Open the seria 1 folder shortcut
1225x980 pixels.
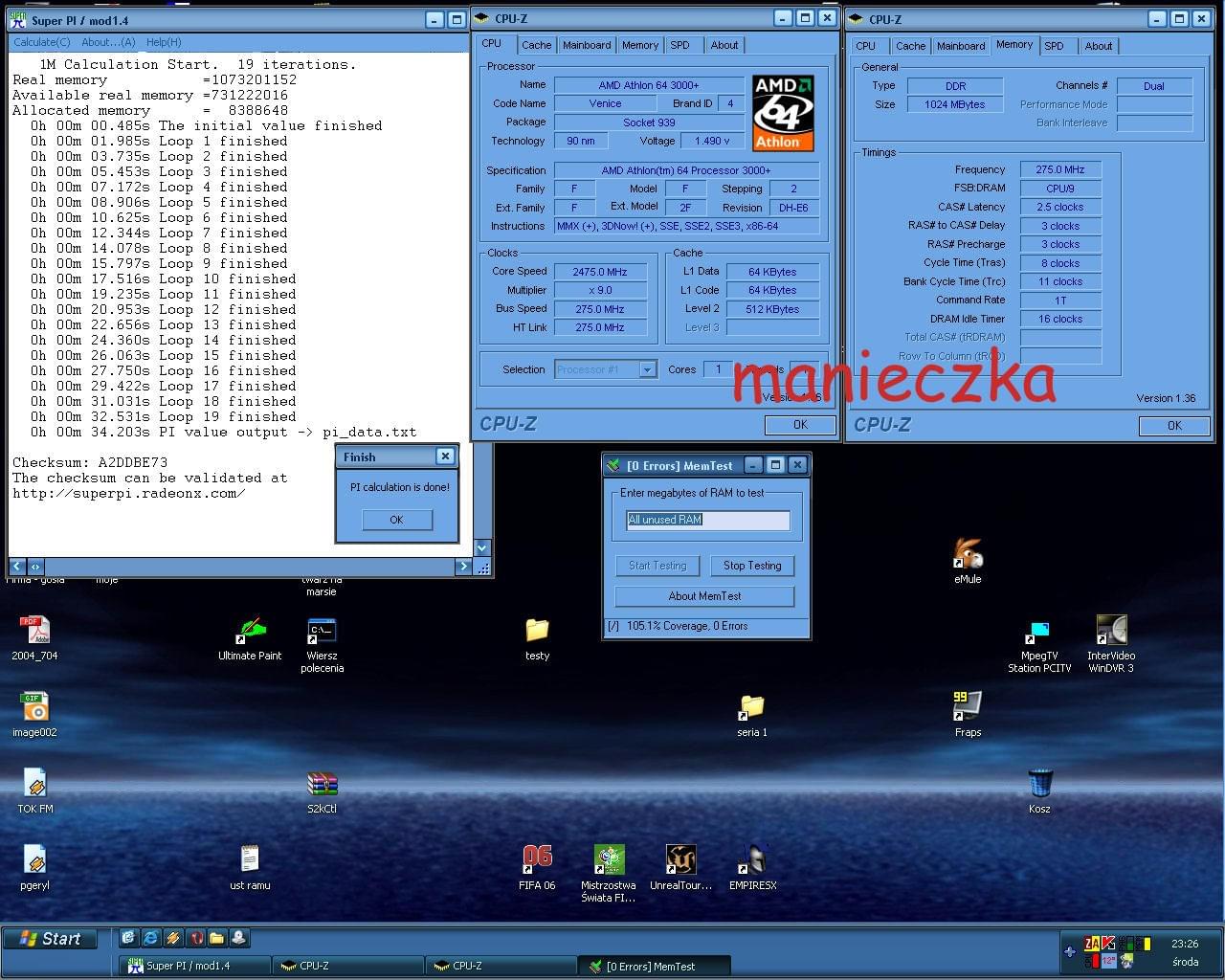(752, 714)
